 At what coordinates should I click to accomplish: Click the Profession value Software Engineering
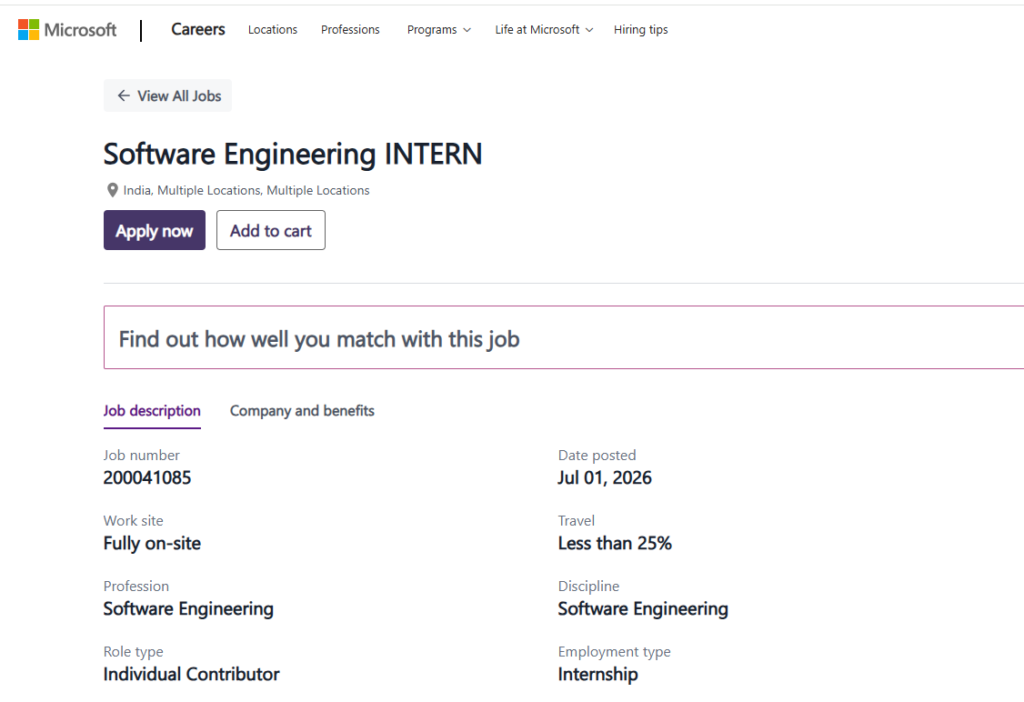point(188,609)
